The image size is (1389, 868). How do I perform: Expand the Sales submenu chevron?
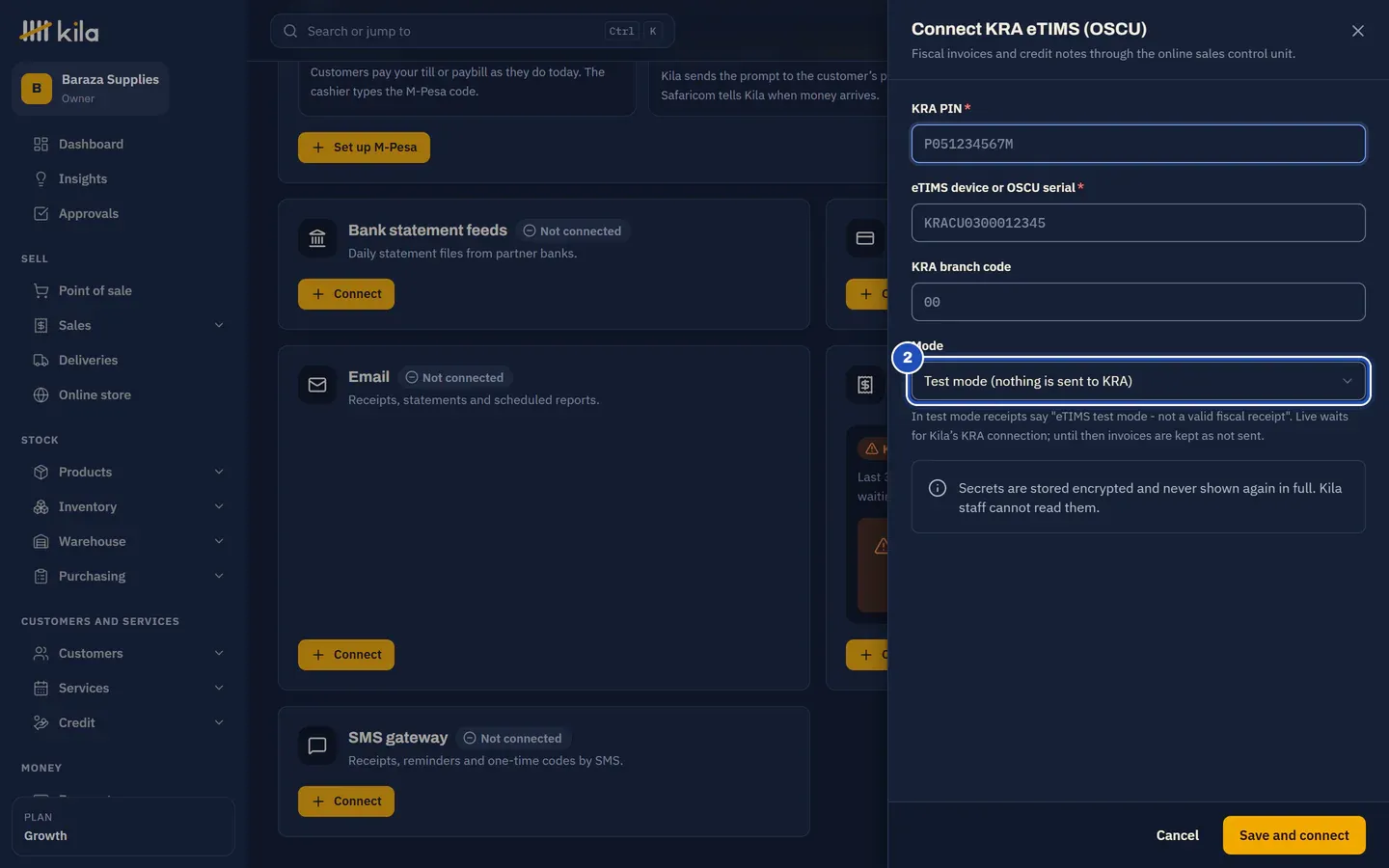219,325
